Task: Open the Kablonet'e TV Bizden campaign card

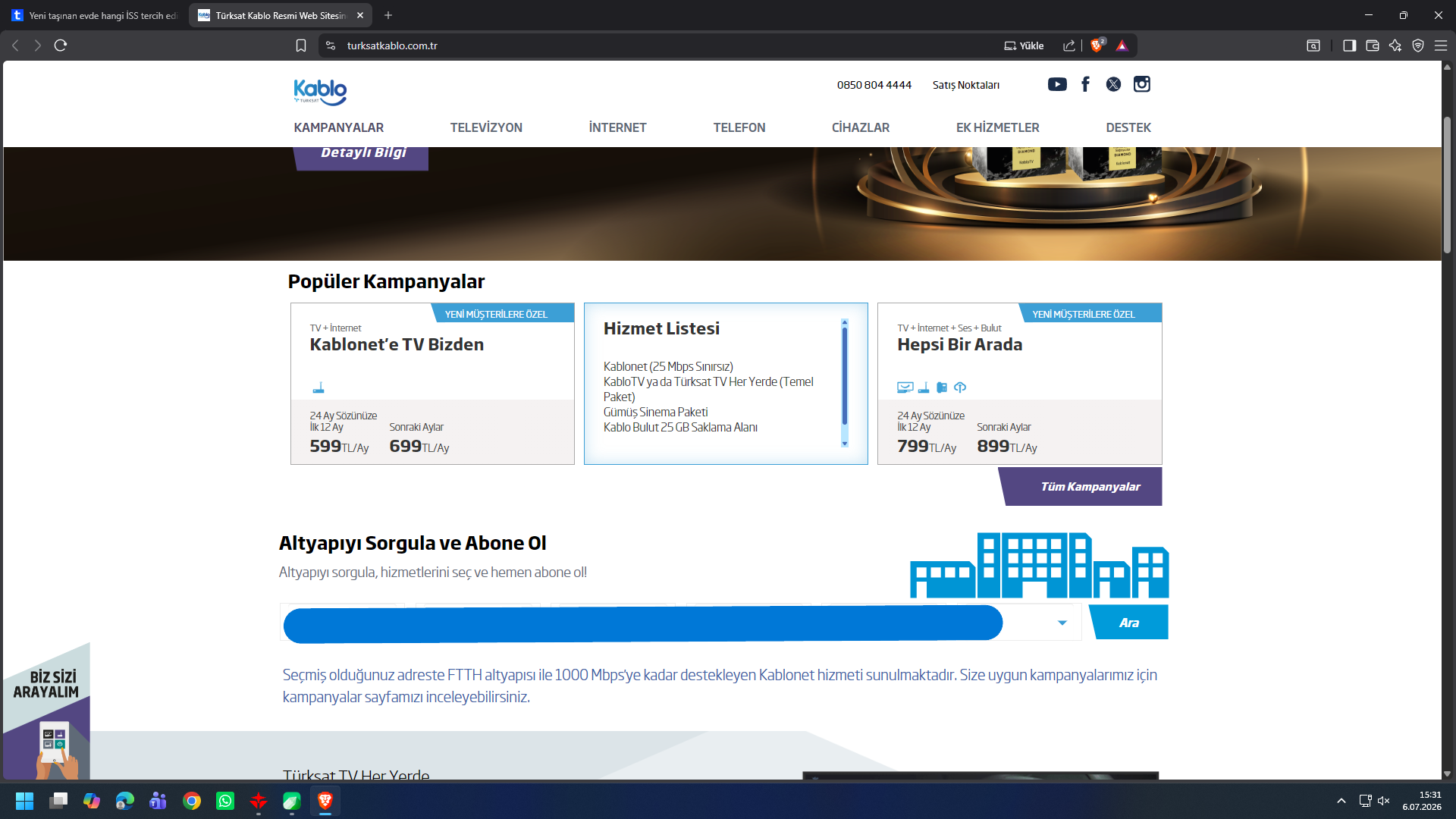Action: tap(432, 384)
